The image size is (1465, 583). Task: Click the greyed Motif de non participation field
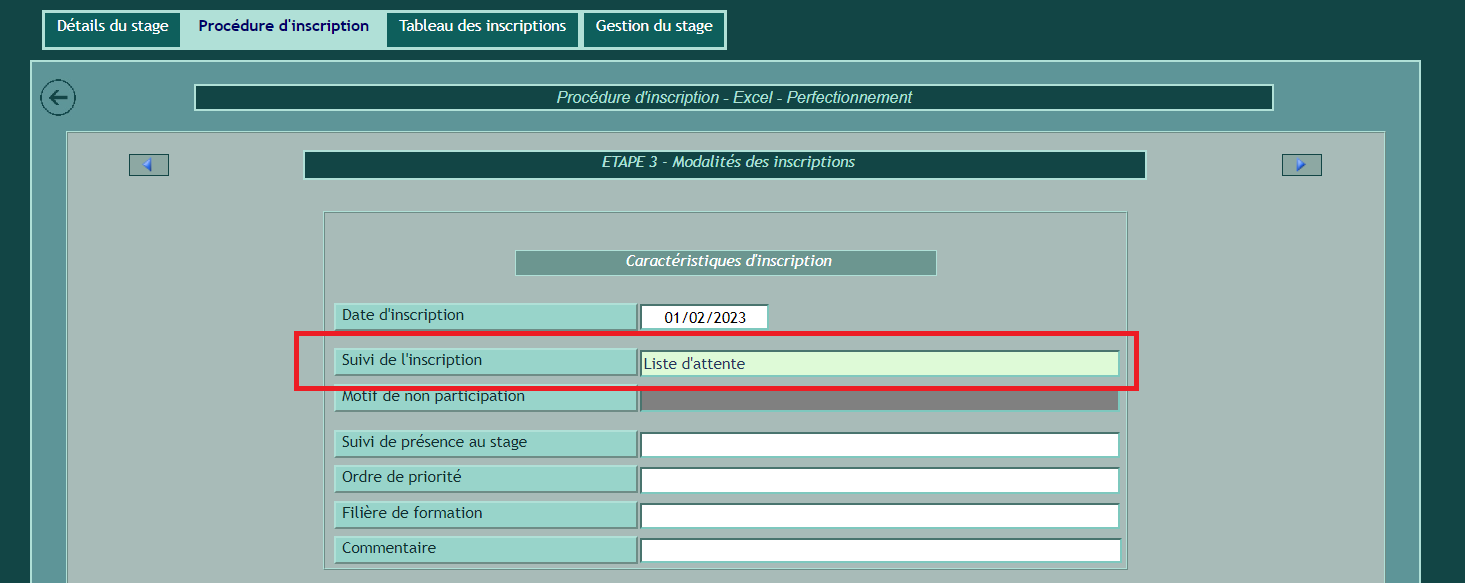click(878, 399)
